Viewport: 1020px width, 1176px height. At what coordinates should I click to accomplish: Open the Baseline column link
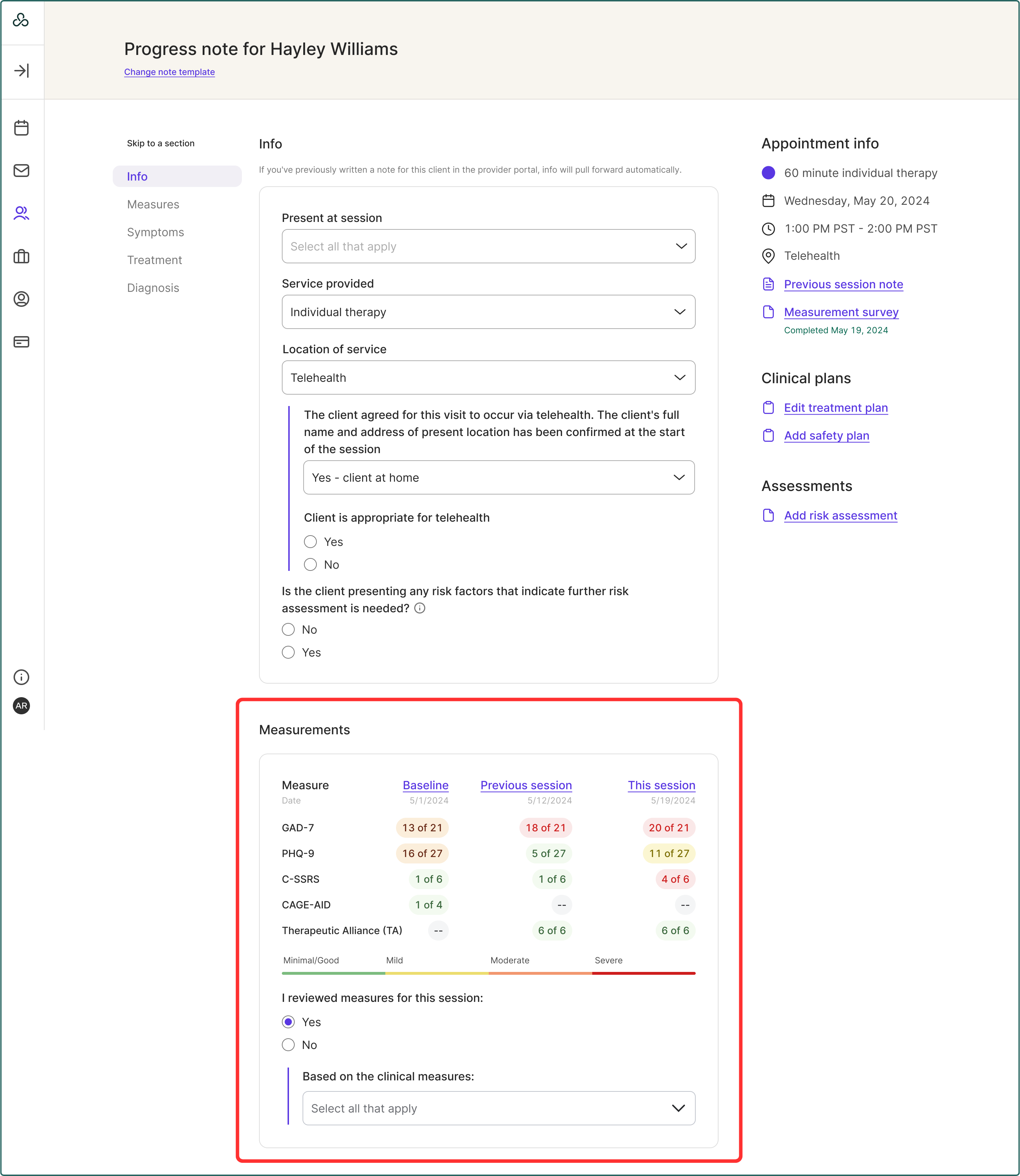tap(426, 785)
